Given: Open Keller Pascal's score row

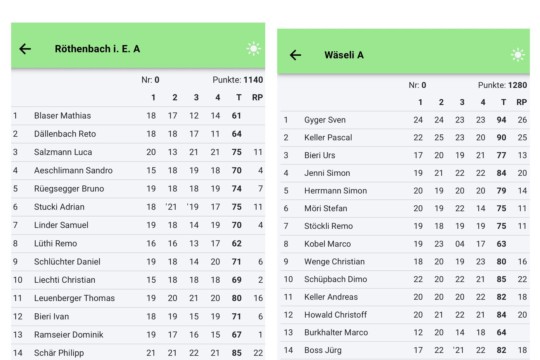Looking at the screenshot, I should (404, 138).
